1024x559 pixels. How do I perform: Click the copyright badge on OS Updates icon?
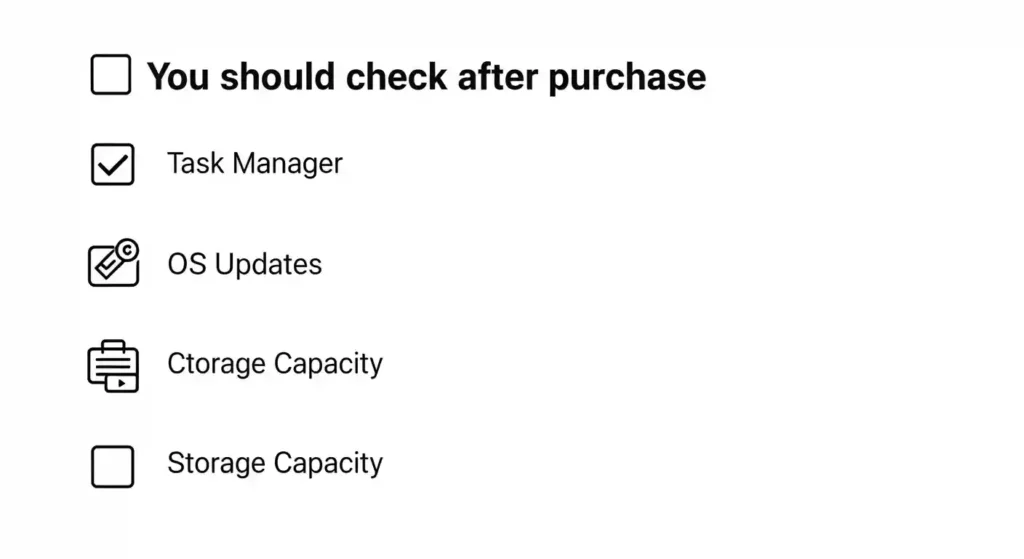128,249
